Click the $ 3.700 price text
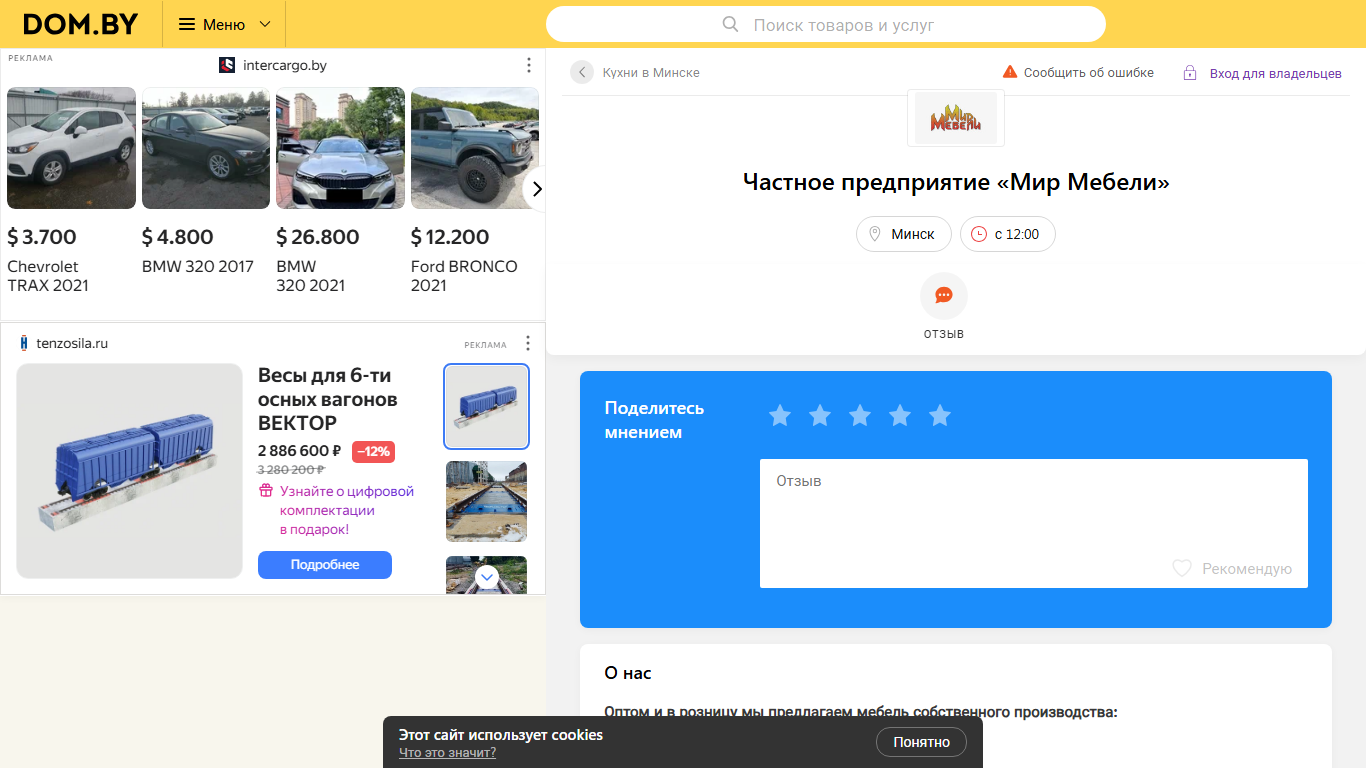Screen dimensions: 1366x768 pos(42,237)
